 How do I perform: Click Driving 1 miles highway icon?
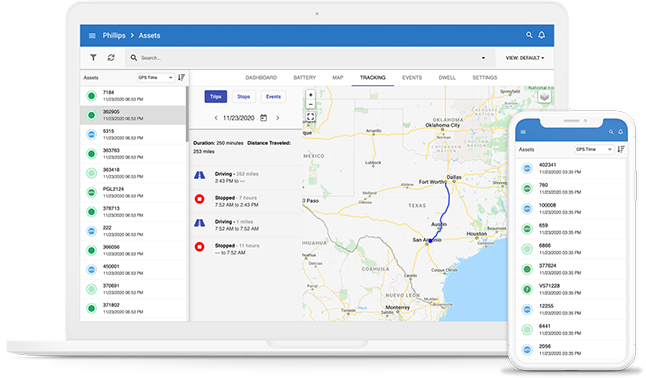(199, 223)
